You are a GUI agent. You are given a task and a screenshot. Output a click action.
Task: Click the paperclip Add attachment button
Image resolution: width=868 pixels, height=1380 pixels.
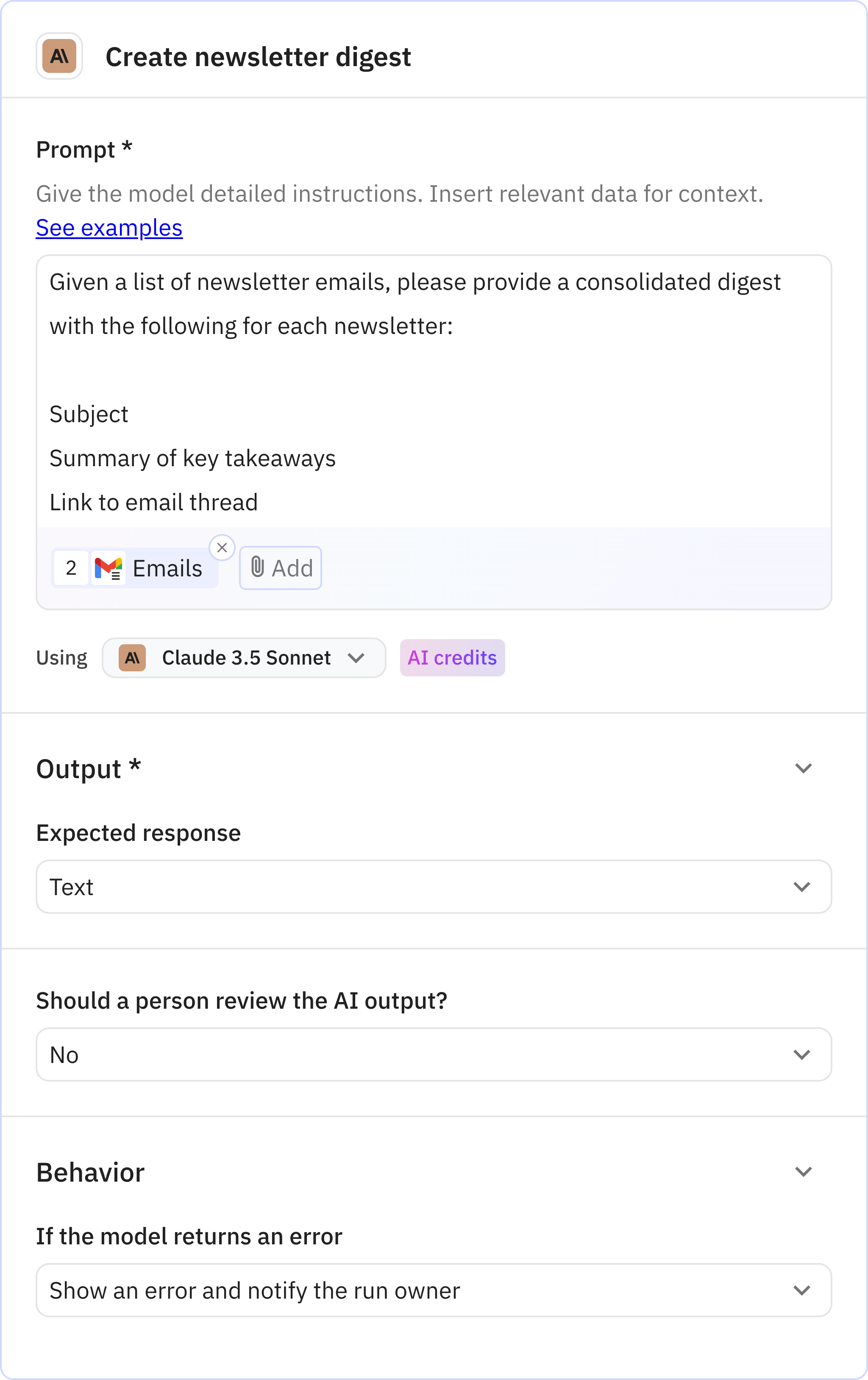281,568
